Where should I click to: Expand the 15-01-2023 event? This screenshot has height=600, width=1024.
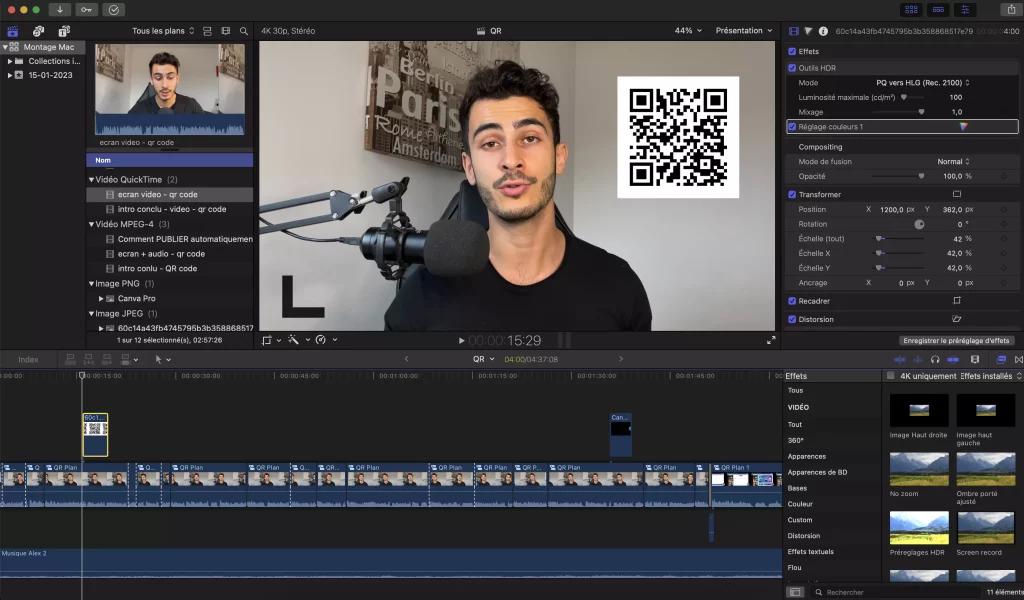[10, 75]
